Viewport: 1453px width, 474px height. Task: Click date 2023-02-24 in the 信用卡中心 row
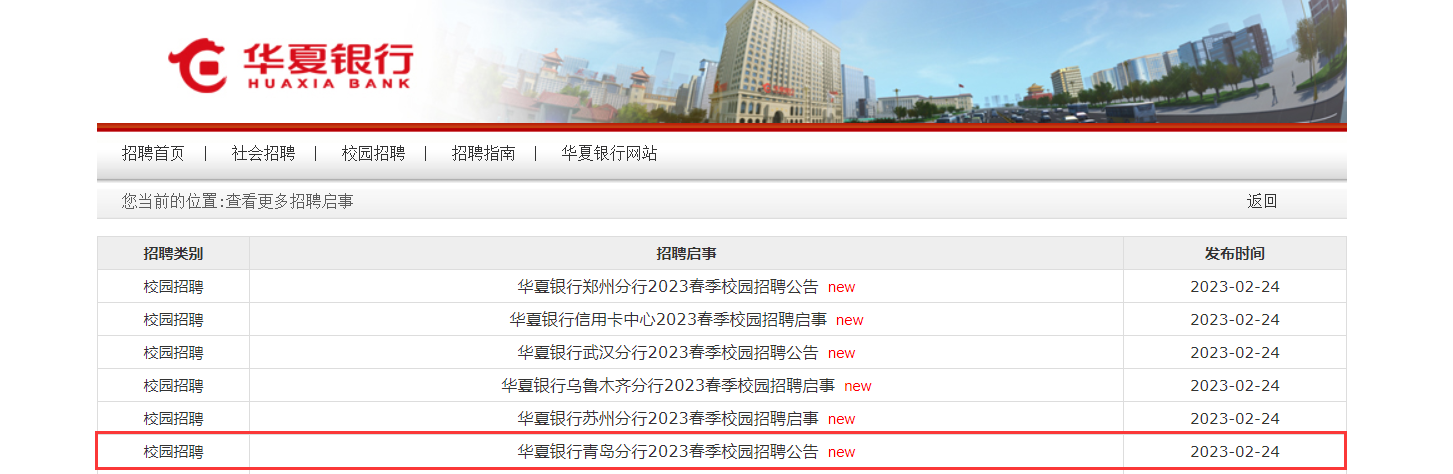(1235, 320)
